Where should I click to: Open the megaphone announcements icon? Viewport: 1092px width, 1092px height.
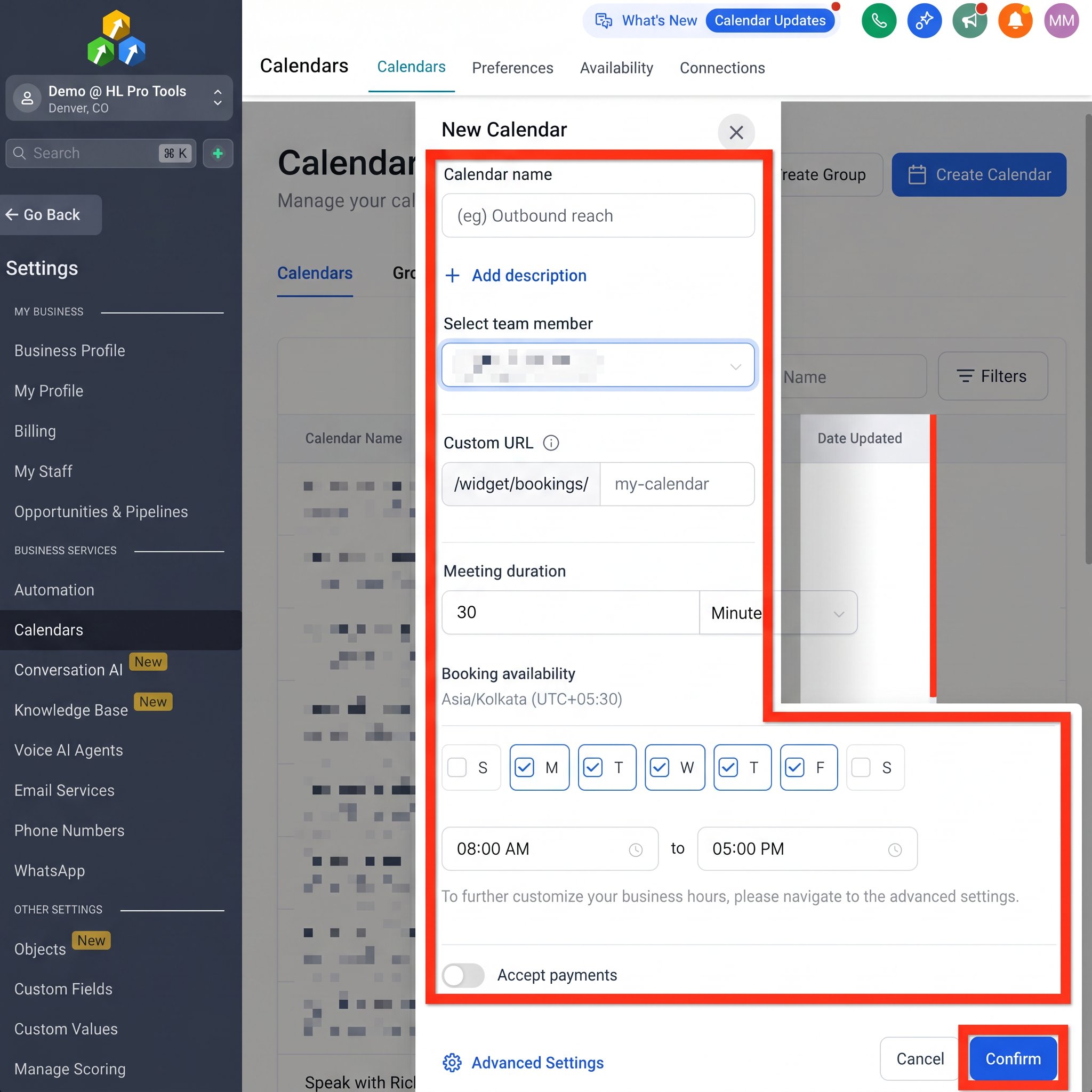point(970,21)
